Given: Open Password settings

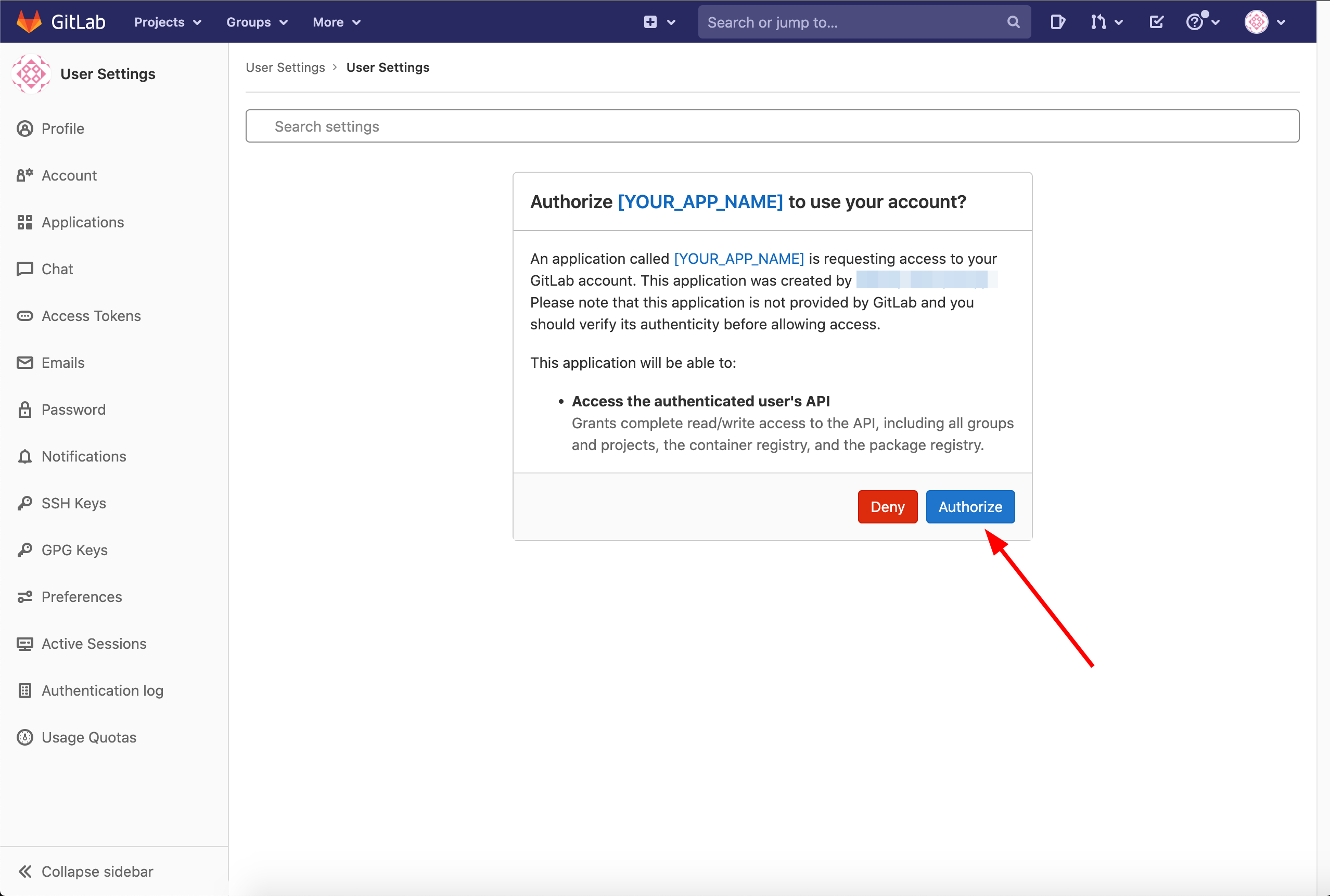Looking at the screenshot, I should coord(74,409).
